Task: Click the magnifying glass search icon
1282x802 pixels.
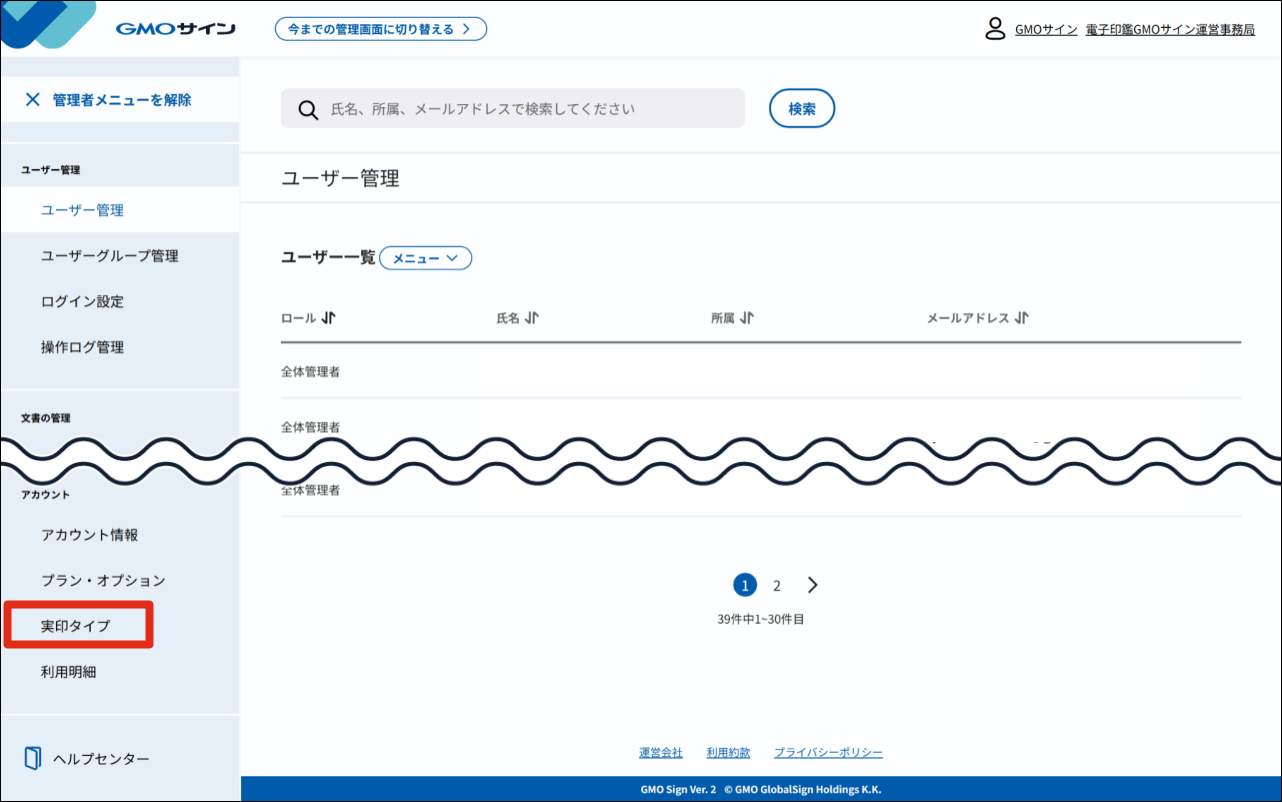Action: 307,108
